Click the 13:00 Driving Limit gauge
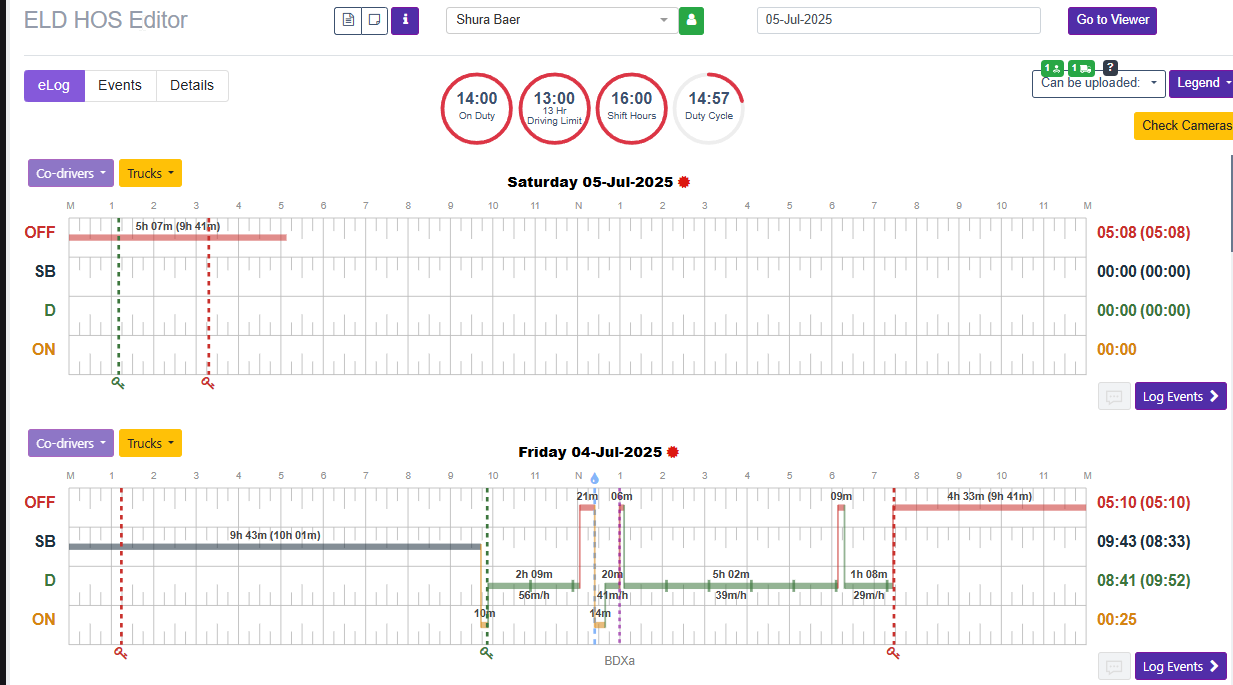1233x685 pixels. tap(554, 108)
